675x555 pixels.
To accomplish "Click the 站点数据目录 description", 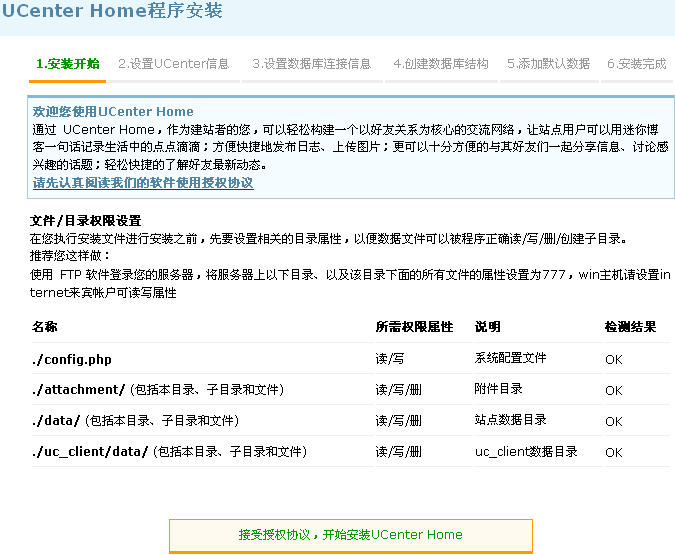I will 511,419.
